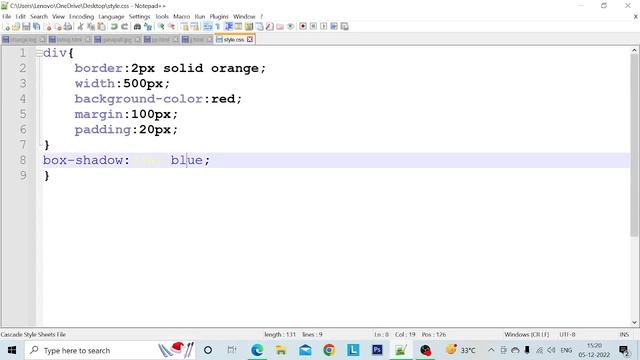Click the macro Playback icon
640x360 pixels.
(324, 27)
